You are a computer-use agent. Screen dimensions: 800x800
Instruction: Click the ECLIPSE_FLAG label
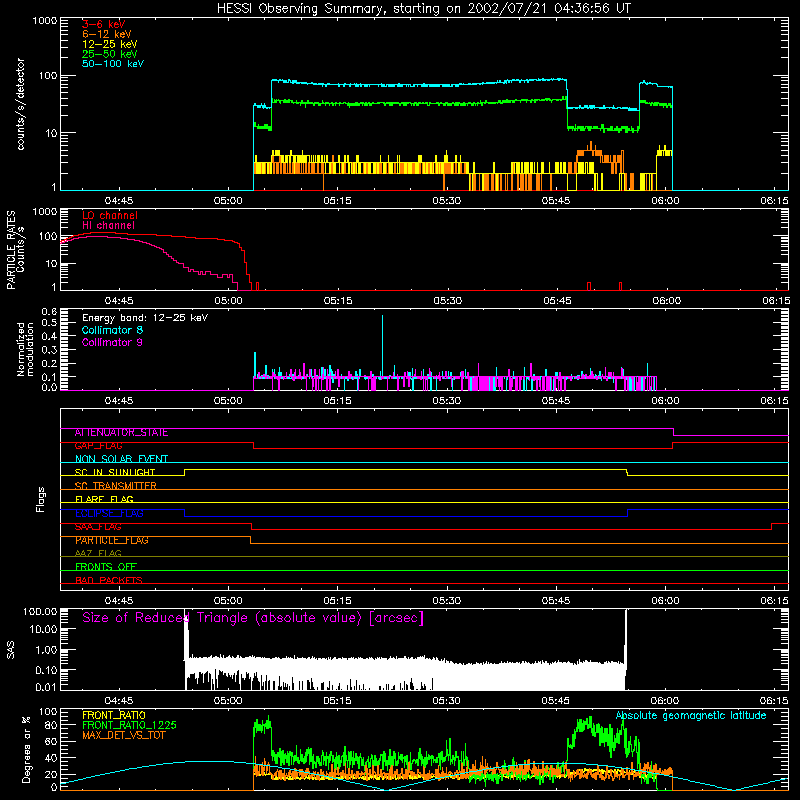pyautogui.click(x=109, y=513)
